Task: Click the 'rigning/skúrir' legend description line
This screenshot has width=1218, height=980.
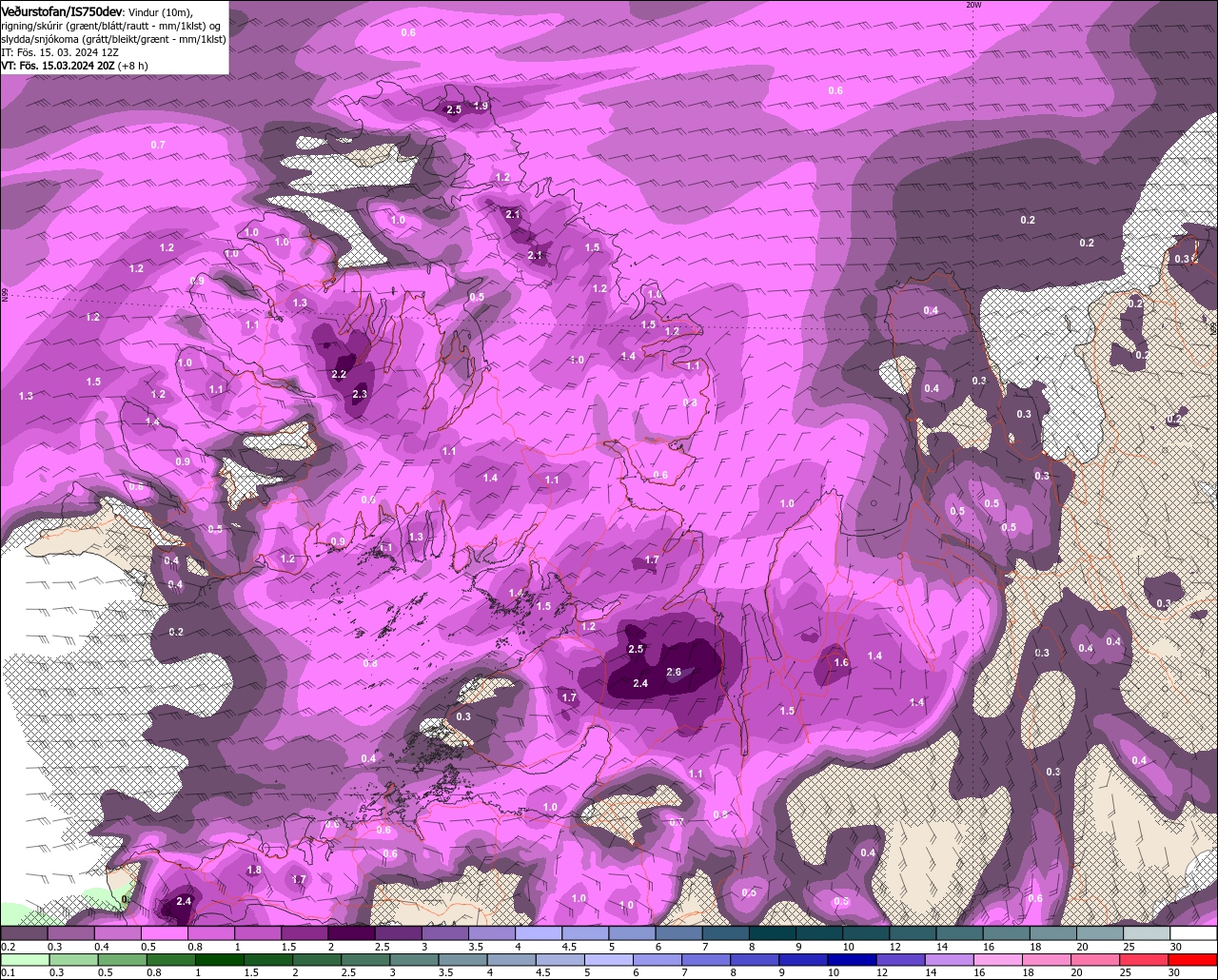Action: click(x=111, y=26)
